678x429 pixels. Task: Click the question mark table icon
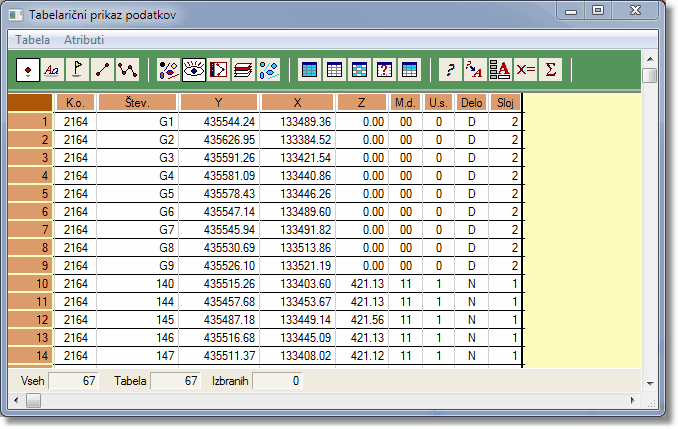coord(384,70)
